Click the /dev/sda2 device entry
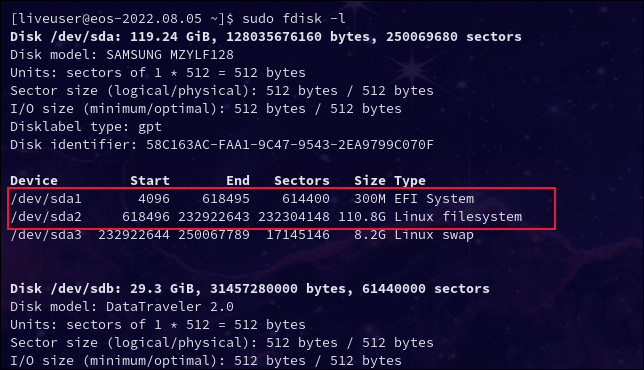Screen dimensions: 644x370 tap(46, 216)
